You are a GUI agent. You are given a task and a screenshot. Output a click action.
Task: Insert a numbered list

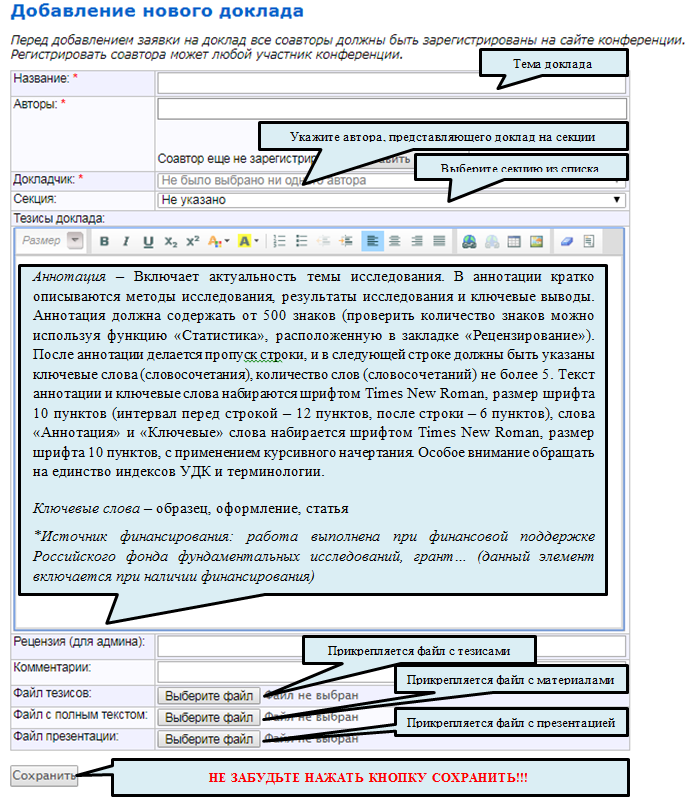(x=279, y=241)
